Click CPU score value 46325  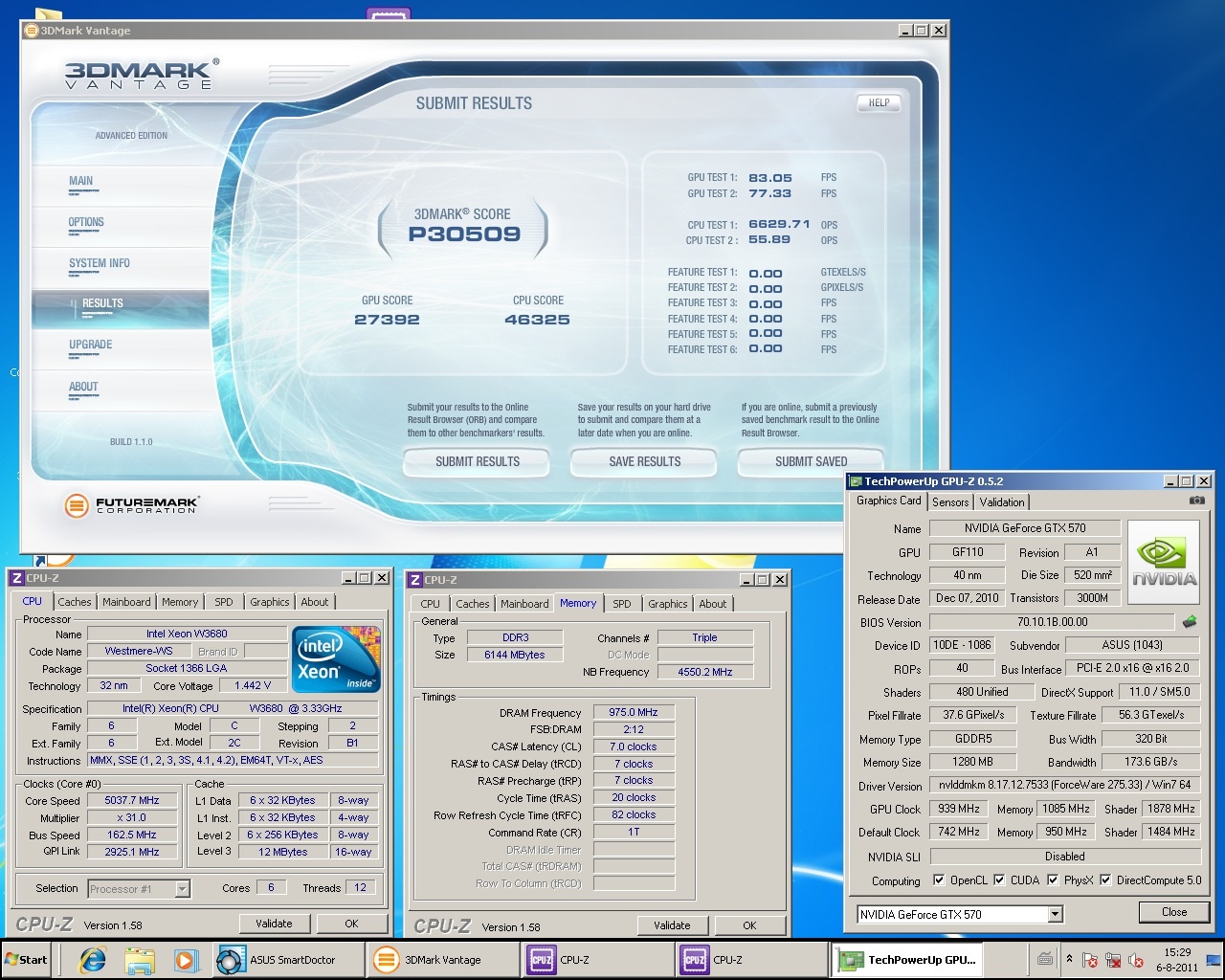pos(537,320)
